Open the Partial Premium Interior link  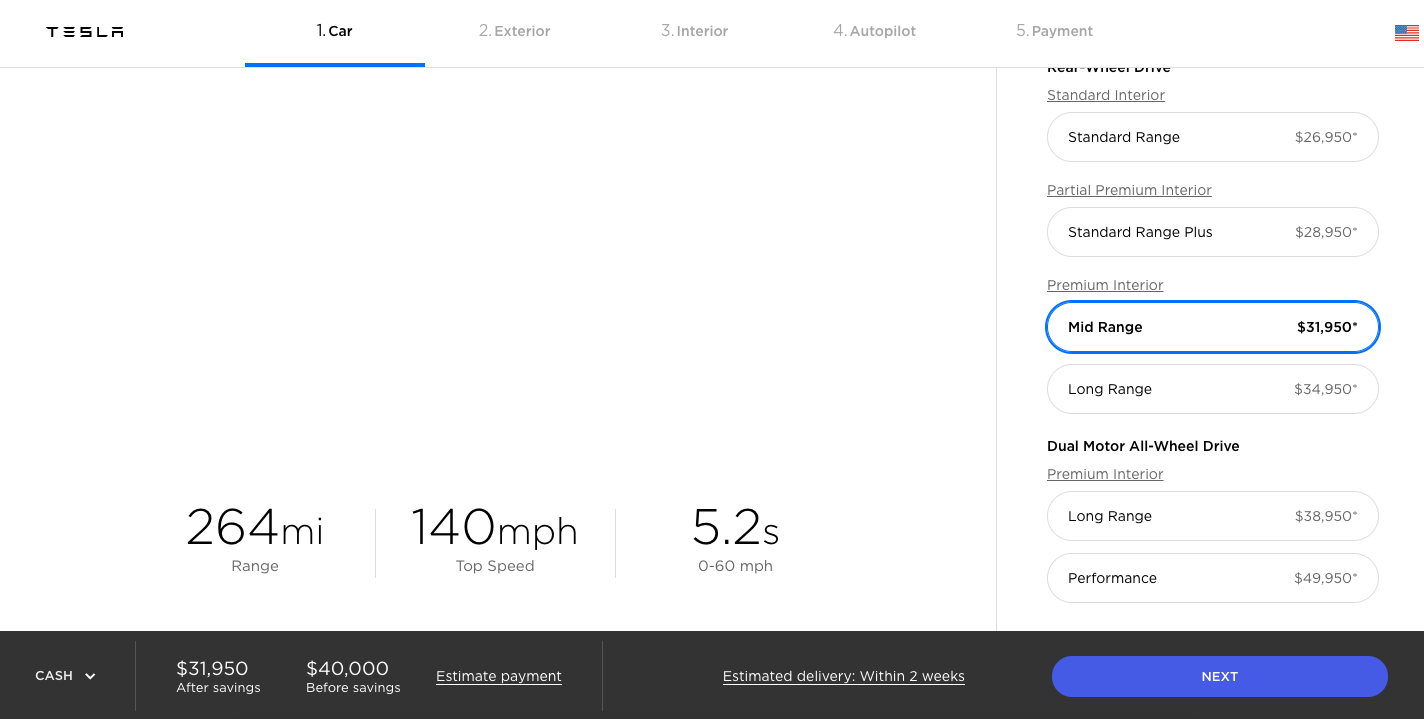tap(1129, 190)
